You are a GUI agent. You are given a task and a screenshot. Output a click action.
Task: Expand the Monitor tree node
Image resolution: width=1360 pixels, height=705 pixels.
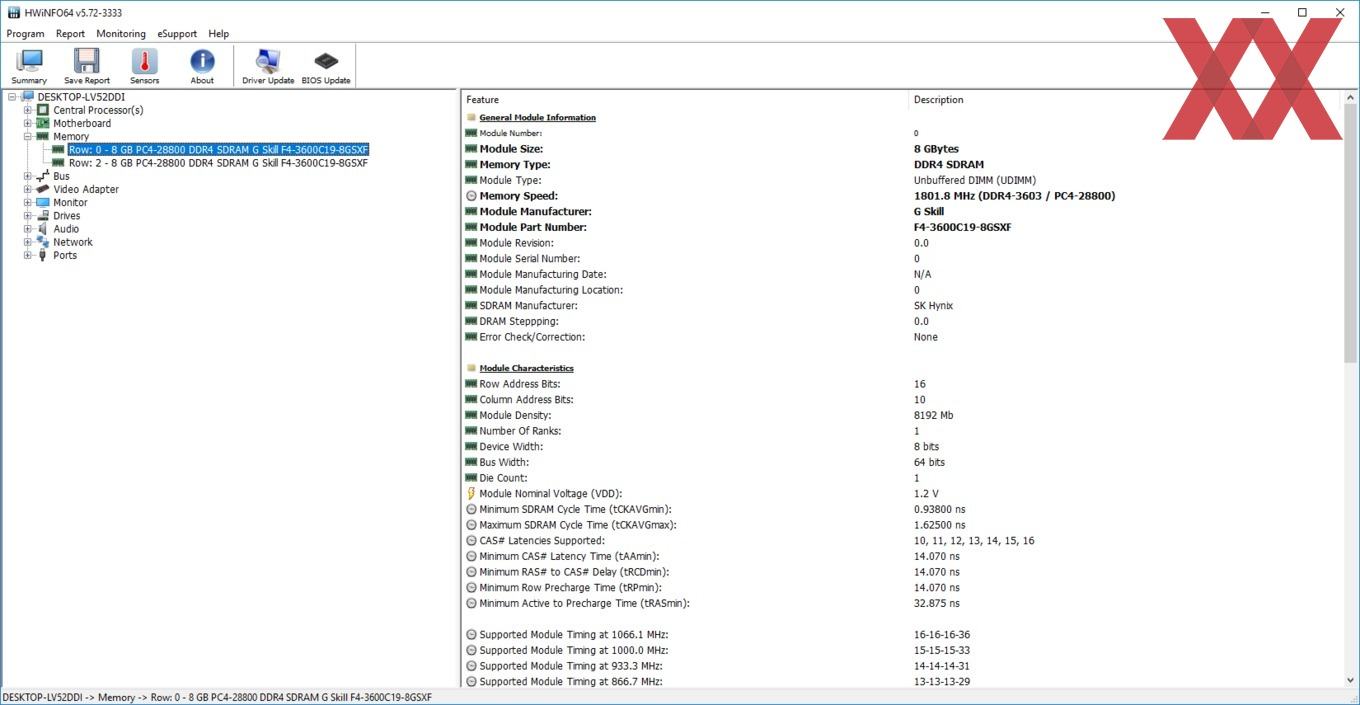(28, 202)
